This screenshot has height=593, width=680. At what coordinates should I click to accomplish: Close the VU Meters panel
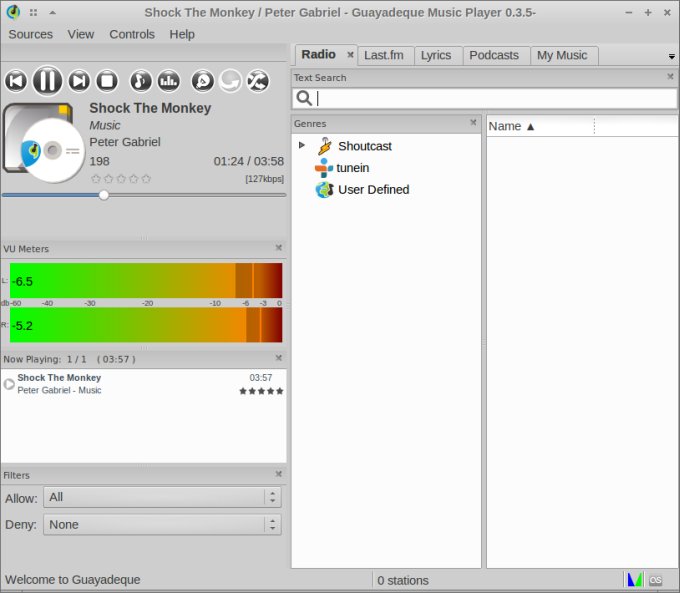[279, 248]
